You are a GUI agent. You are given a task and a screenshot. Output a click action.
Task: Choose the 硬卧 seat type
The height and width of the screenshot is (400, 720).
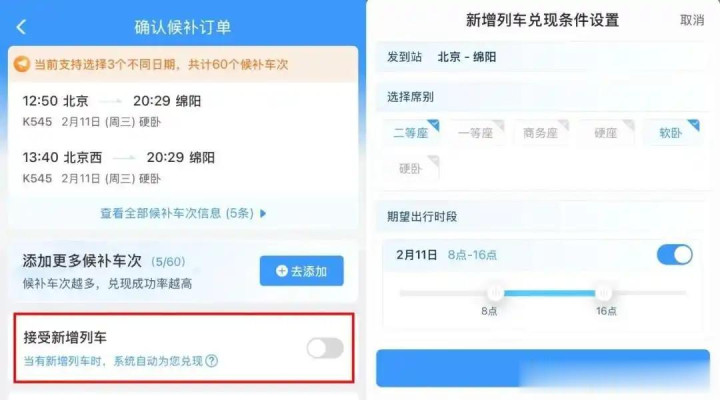tap(411, 169)
